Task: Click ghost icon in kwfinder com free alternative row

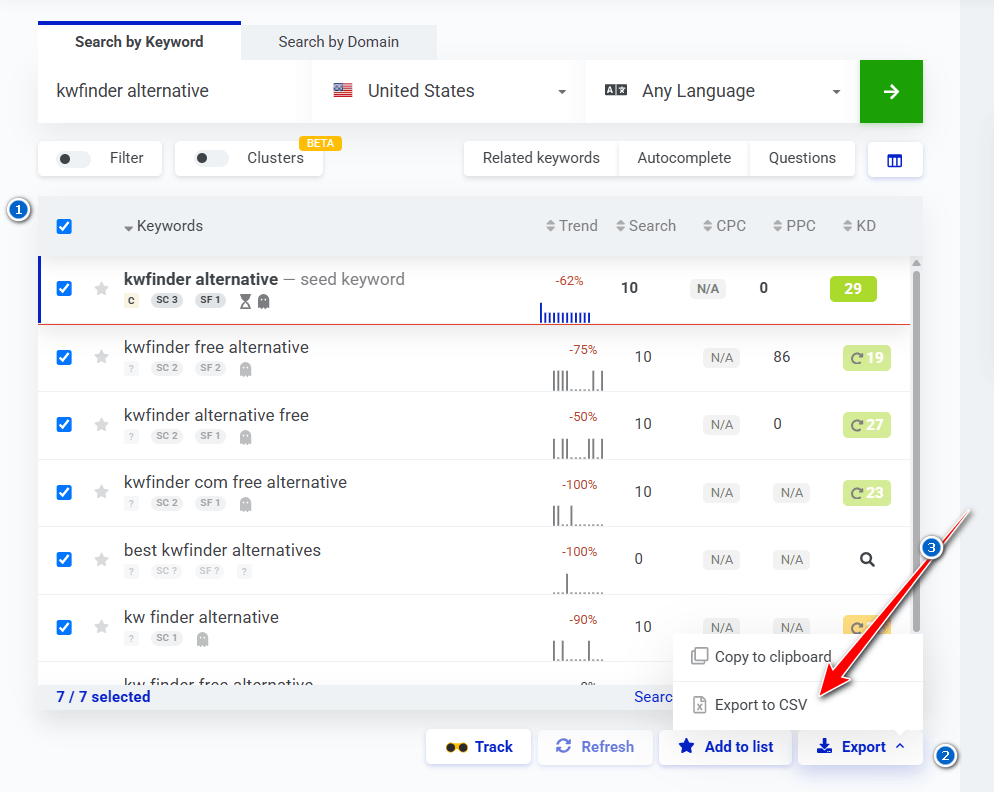Action: (x=245, y=504)
